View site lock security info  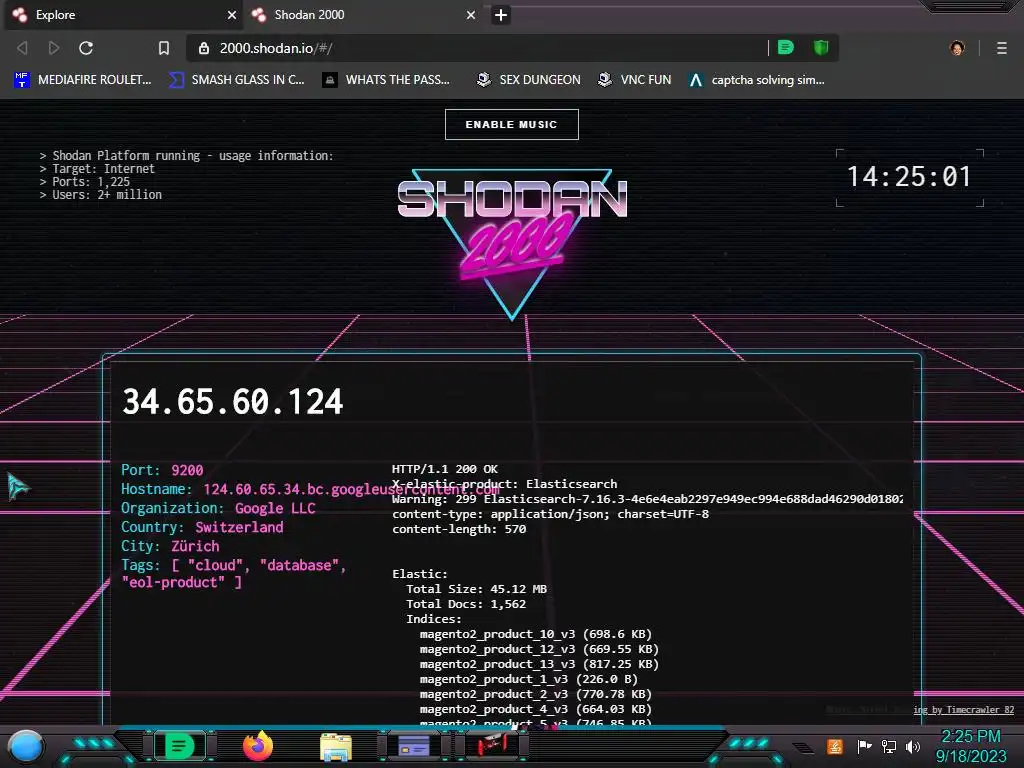click(204, 48)
